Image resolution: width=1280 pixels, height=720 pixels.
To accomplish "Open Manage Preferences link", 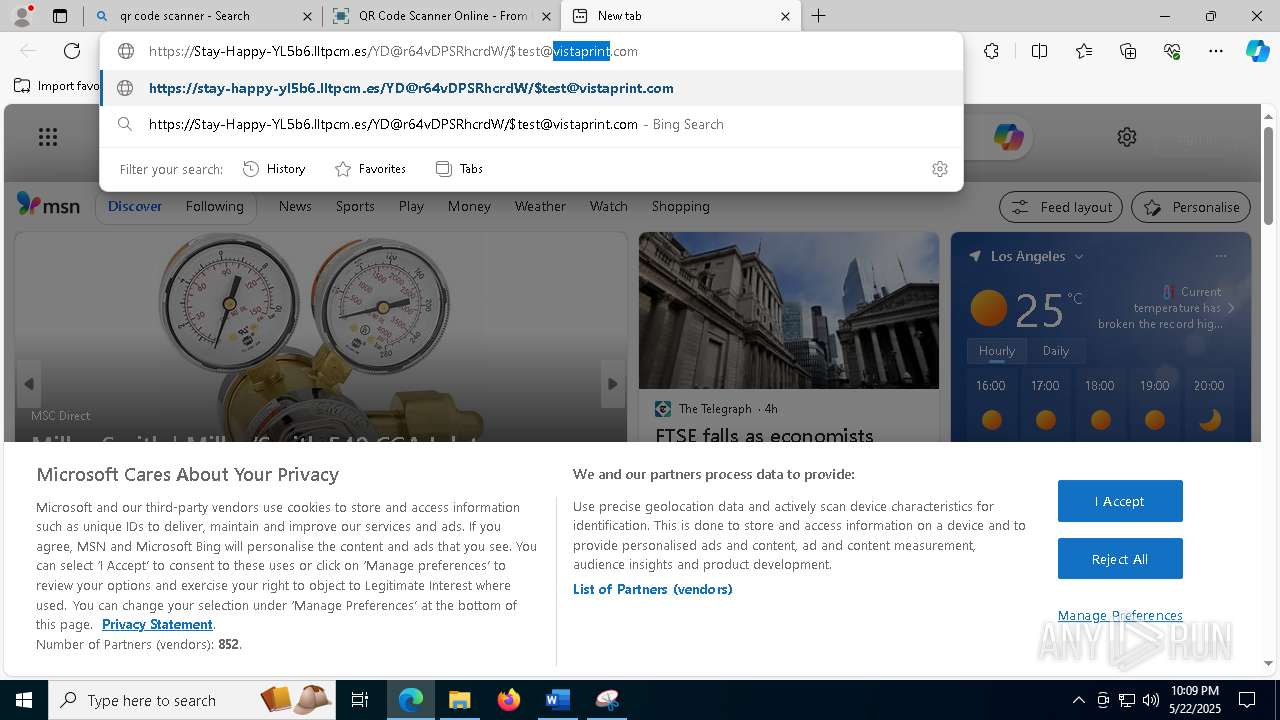I will (x=1120, y=615).
